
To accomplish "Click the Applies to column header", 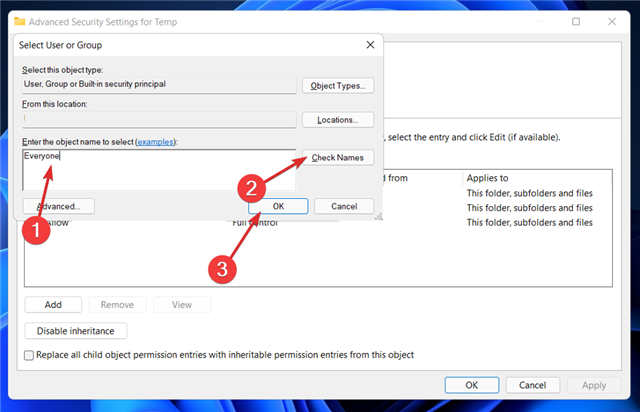I will pos(487,178).
